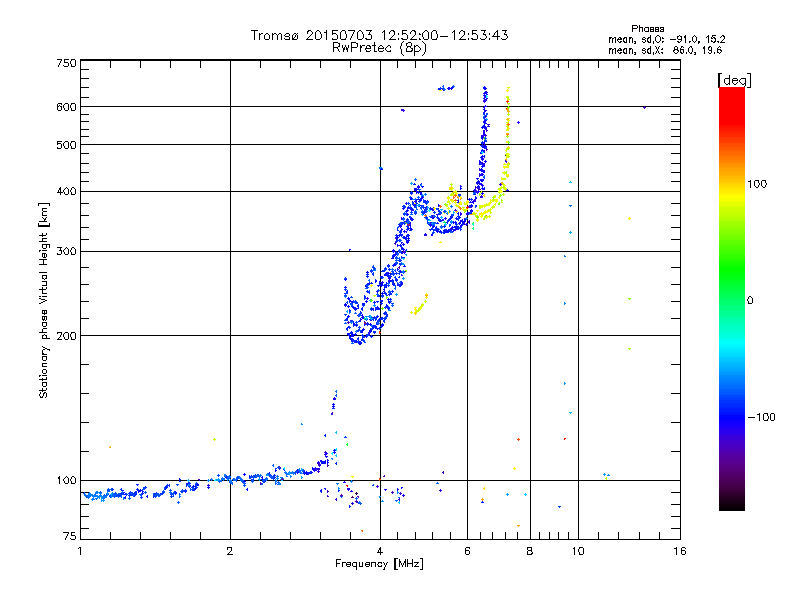The width and height of the screenshot is (800, 600).
Task: Click the x-axis label '8'
Action: coord(530,551)
